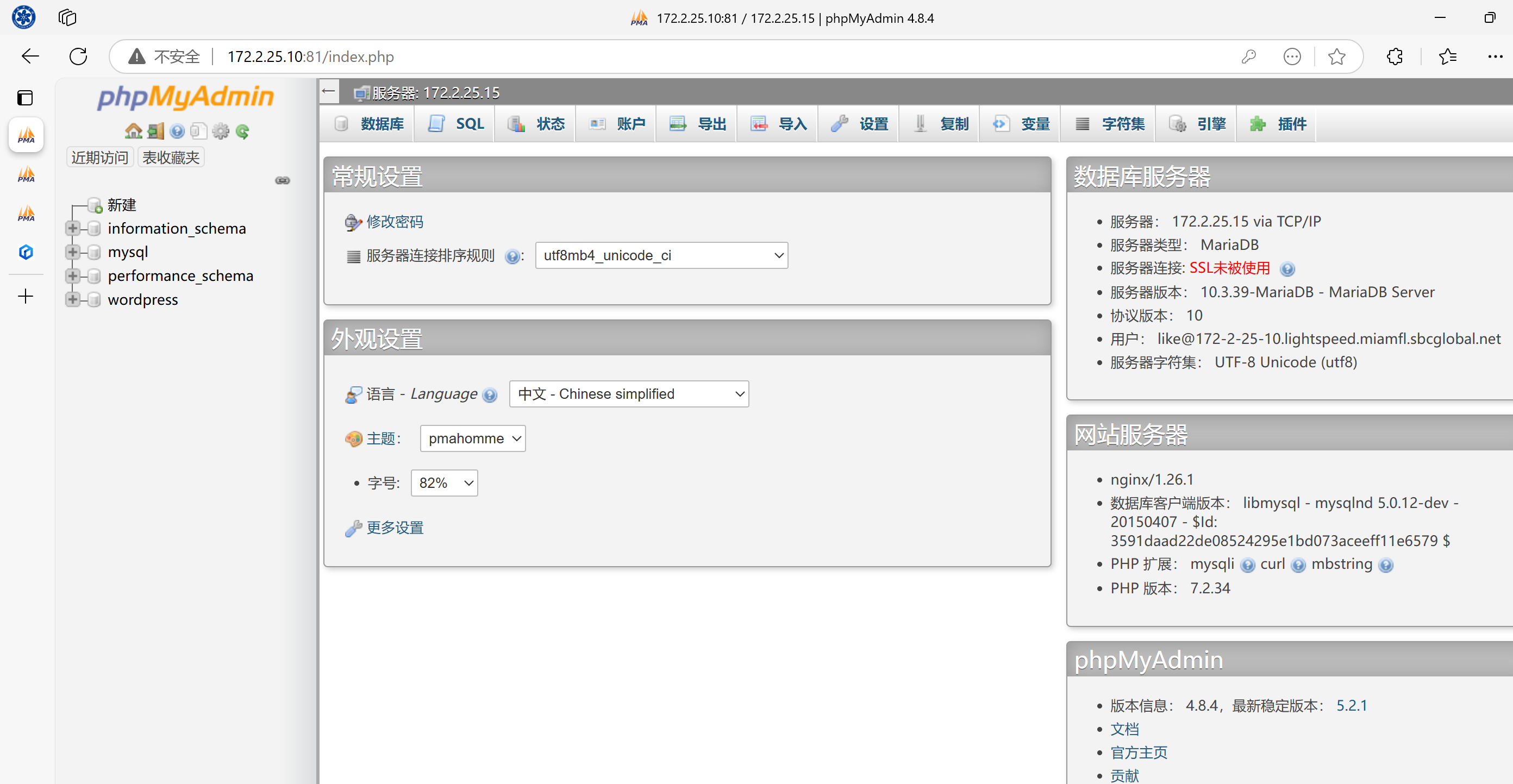Click the link with main panel icon
Screen dimensions: 1513x784
(x=283, y=180)
